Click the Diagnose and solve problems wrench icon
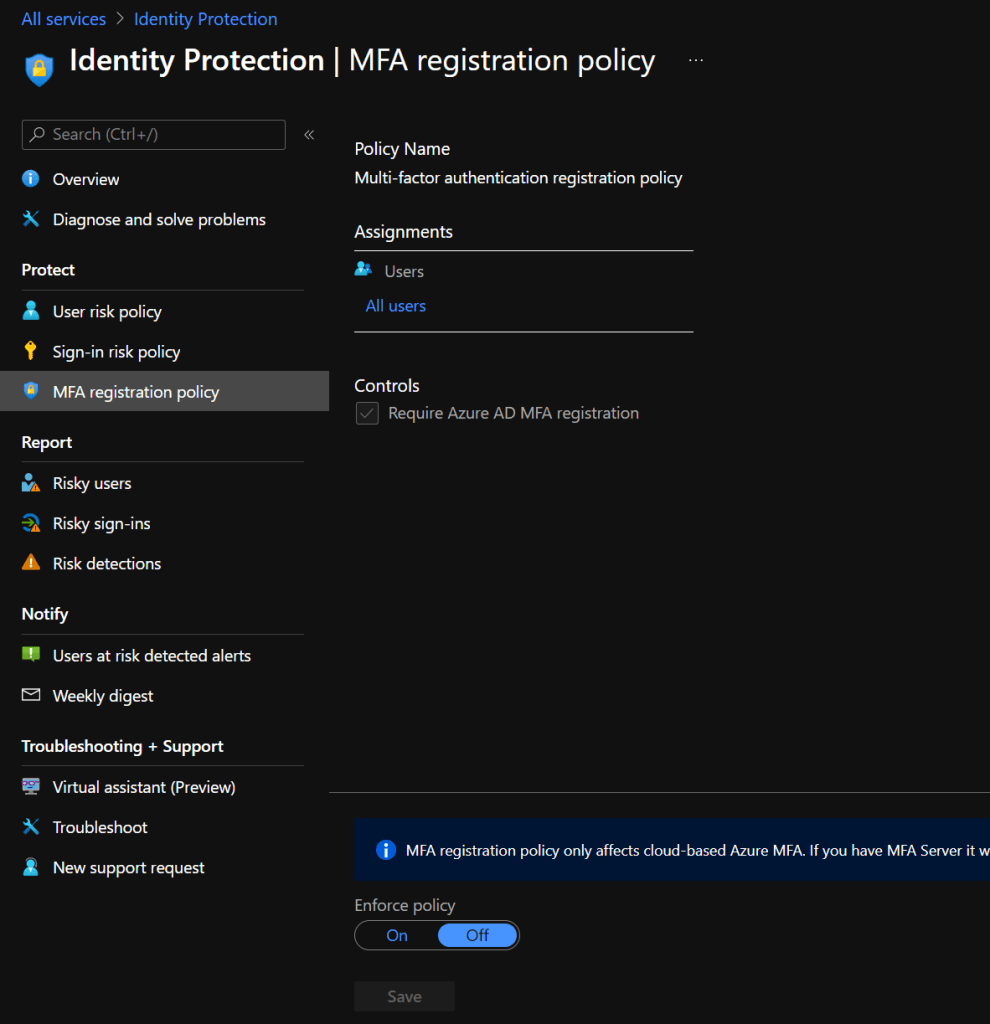Screen dimensions: 990x1024 pyautogui.click(x=31, y=219)
